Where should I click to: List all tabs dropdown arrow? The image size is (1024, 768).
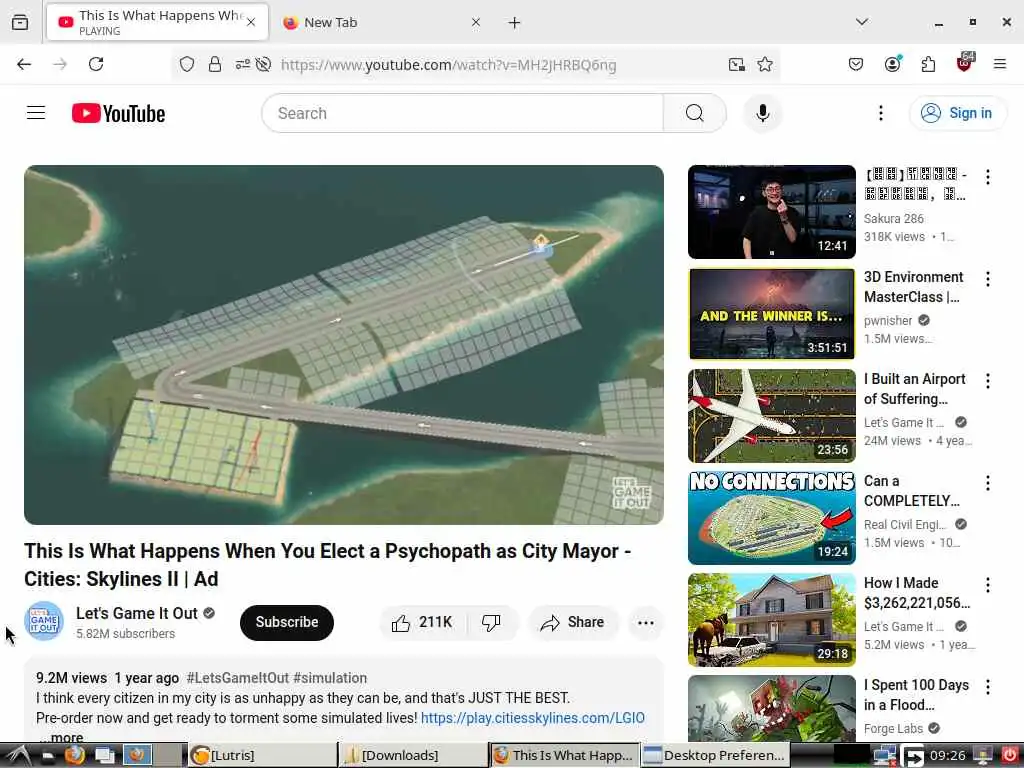pyautogui.click(x=861, y=22)
